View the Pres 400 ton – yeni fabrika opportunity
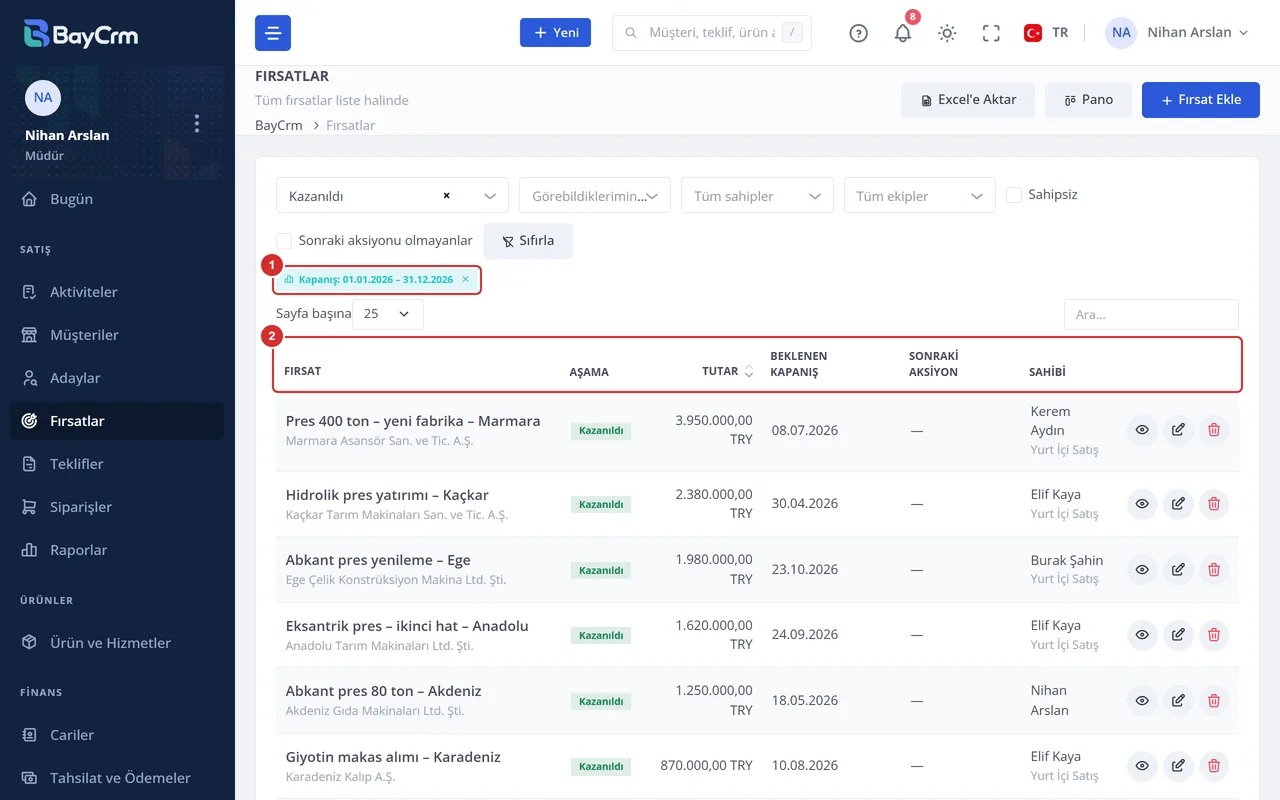This screenshot has height=800, width=1280. [x=1142, y=430]
